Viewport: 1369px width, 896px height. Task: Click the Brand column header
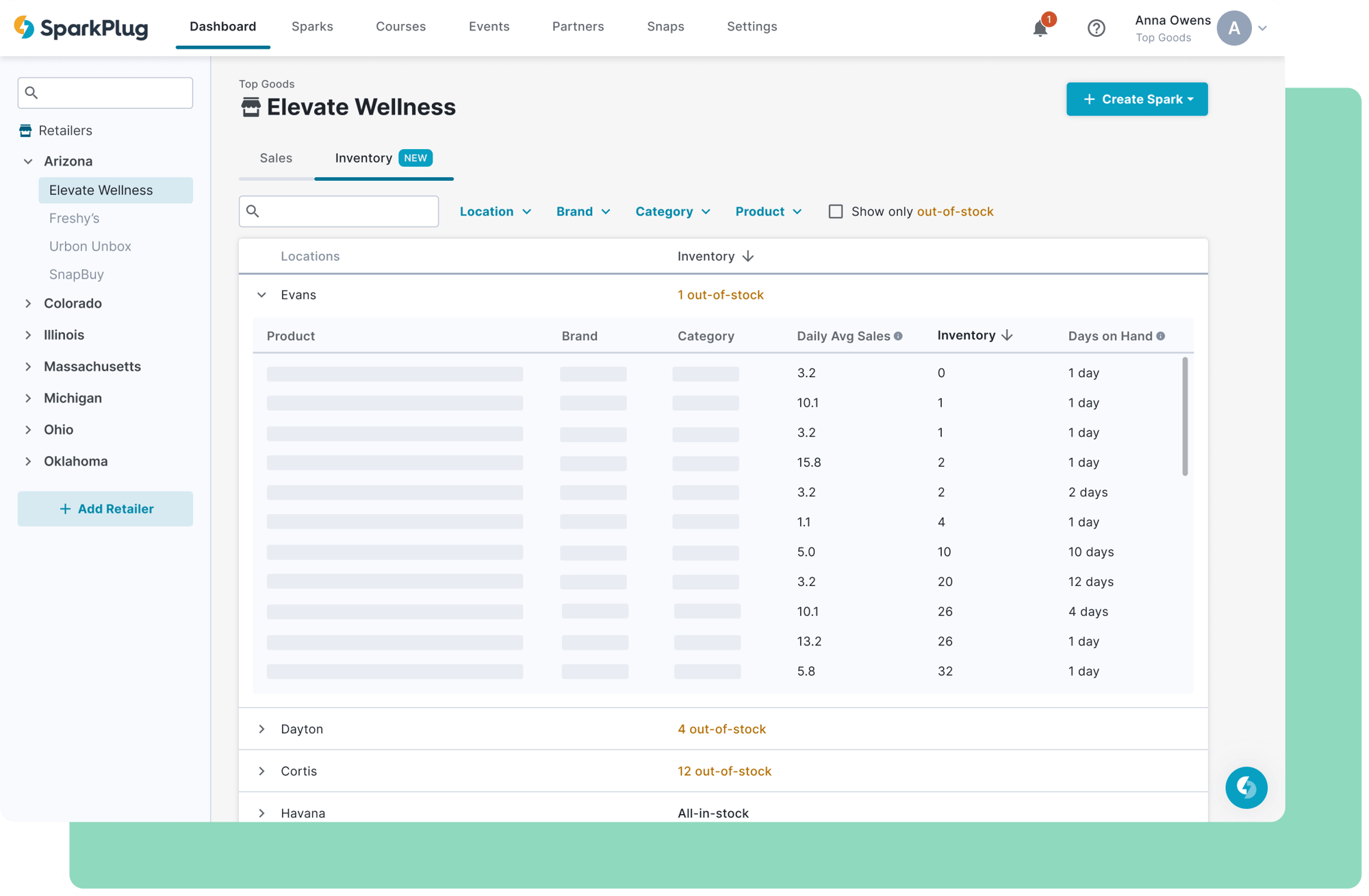pyautogui.click(x=579, y=336)
